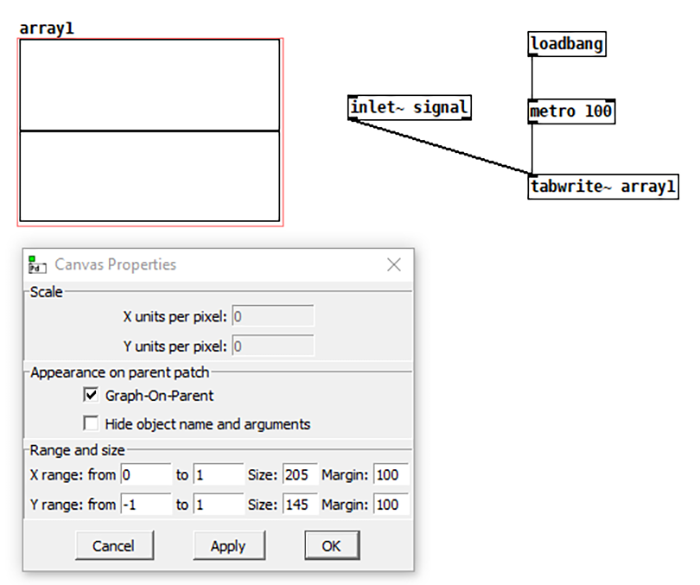Screen dimensions: 700x585
Task: Click the Y Size field showing 145
Action: coord(300,504)
